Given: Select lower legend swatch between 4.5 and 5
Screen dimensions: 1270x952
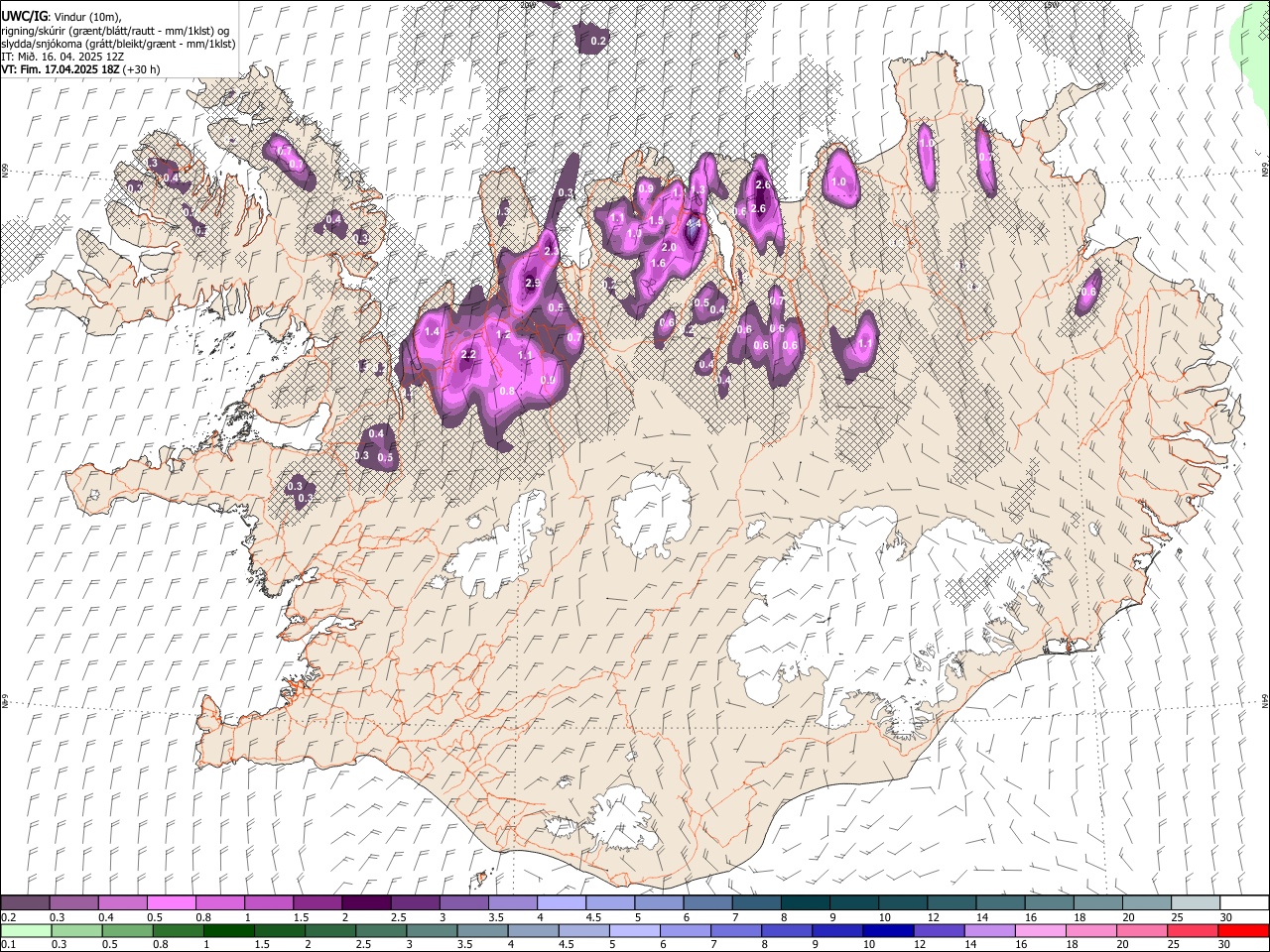Looking at the screenshot, I should (582, 930).
